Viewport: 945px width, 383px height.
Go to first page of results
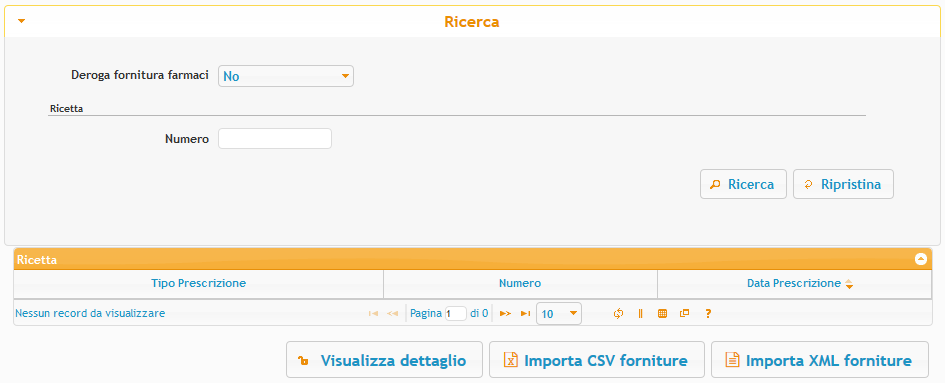(373, 314)
